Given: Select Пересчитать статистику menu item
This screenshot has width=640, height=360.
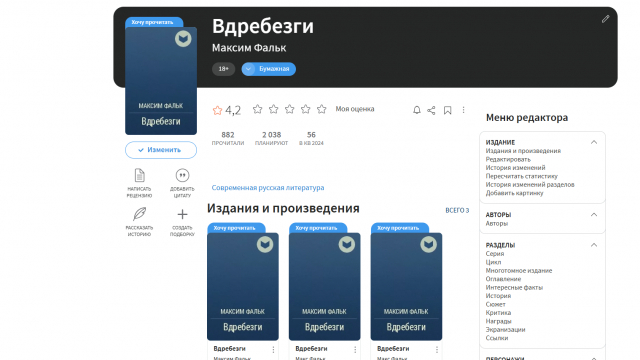Looking at the screenshot, I should pos(522,176).
